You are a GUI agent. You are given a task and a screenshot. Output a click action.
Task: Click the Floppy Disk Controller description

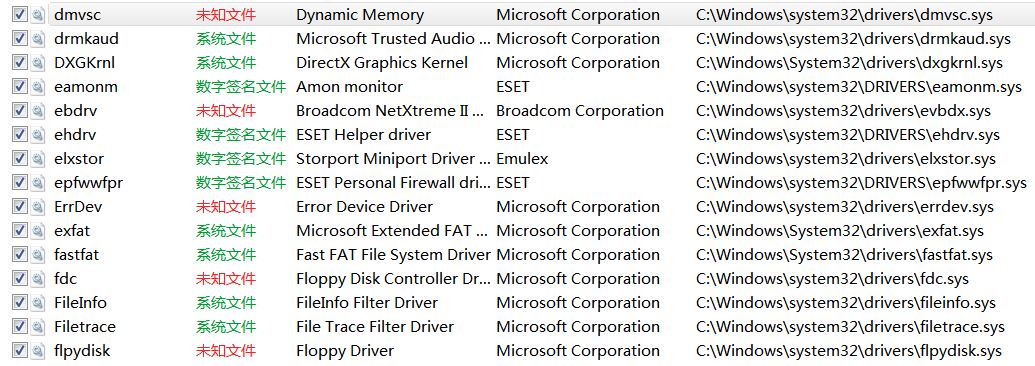[393, 279]
